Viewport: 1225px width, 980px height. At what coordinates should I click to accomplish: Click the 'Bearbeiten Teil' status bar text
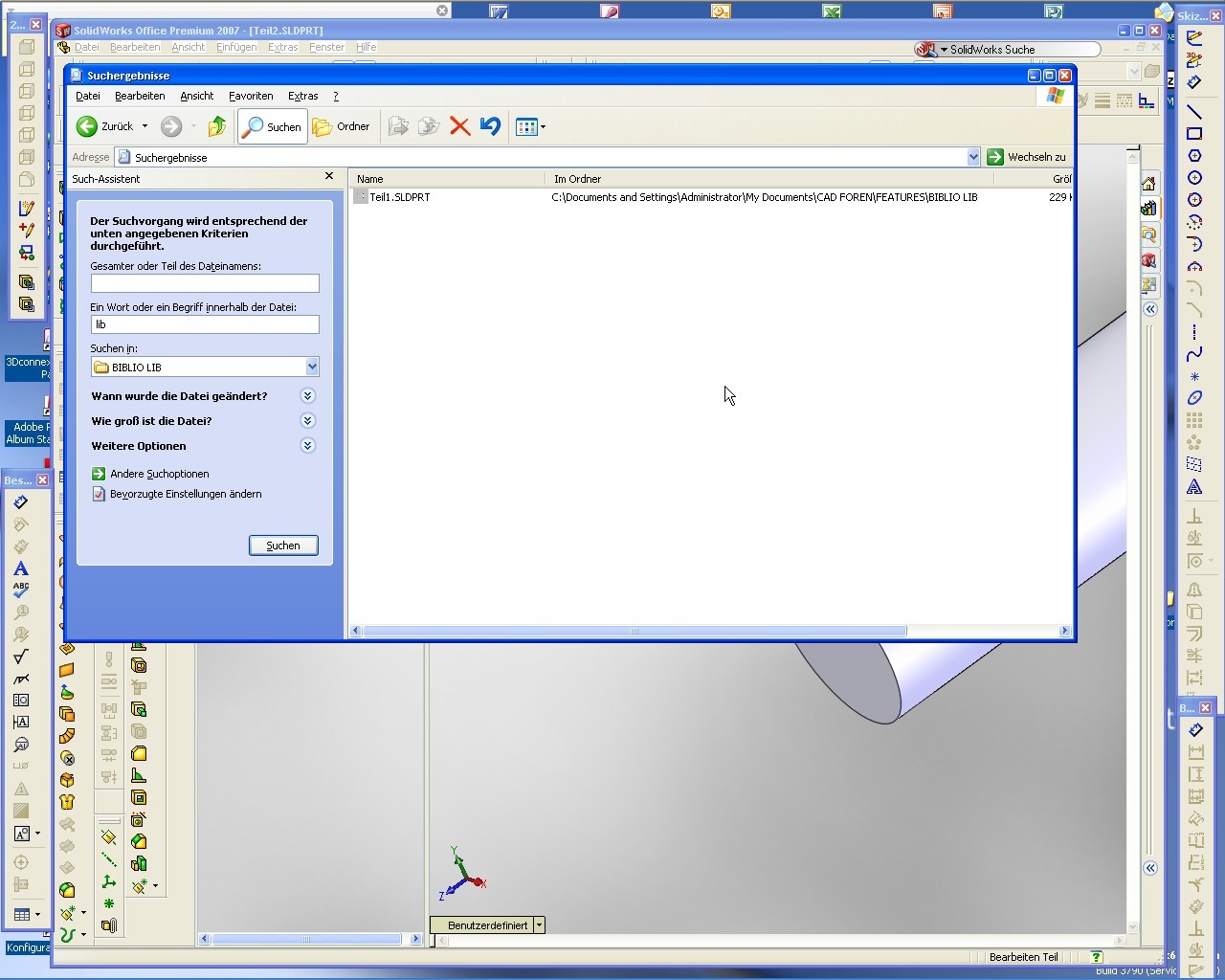[x=1024, y=957]
